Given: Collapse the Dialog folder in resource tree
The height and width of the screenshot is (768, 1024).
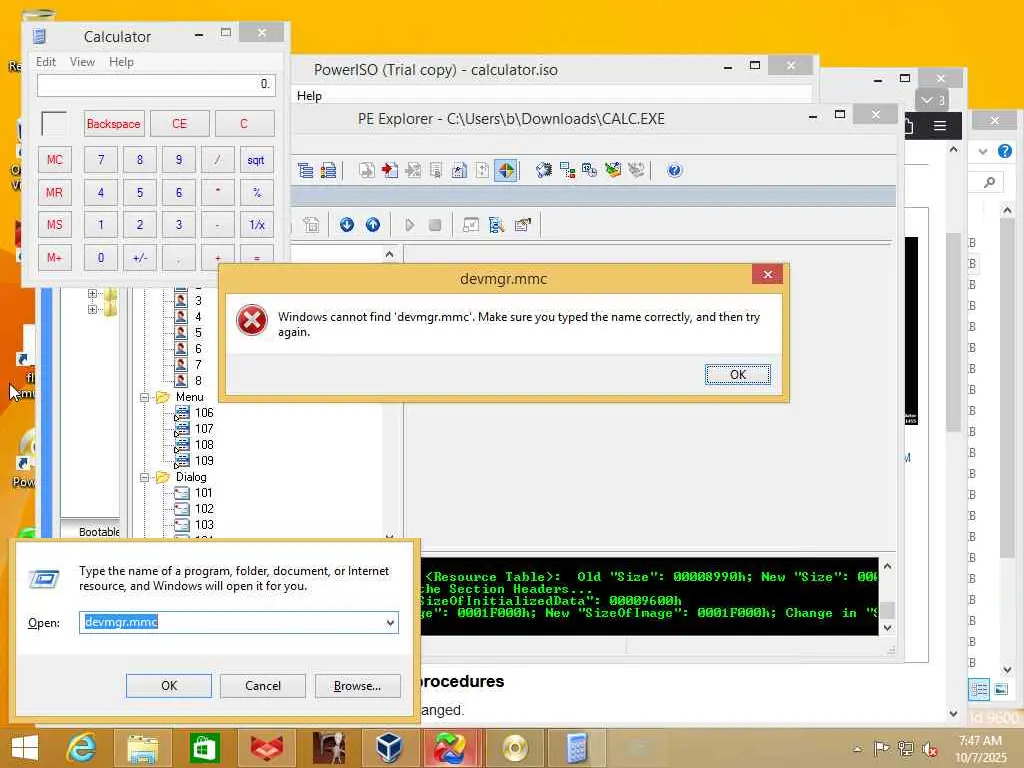Looking at the screenshot, I should coord(144,477).
